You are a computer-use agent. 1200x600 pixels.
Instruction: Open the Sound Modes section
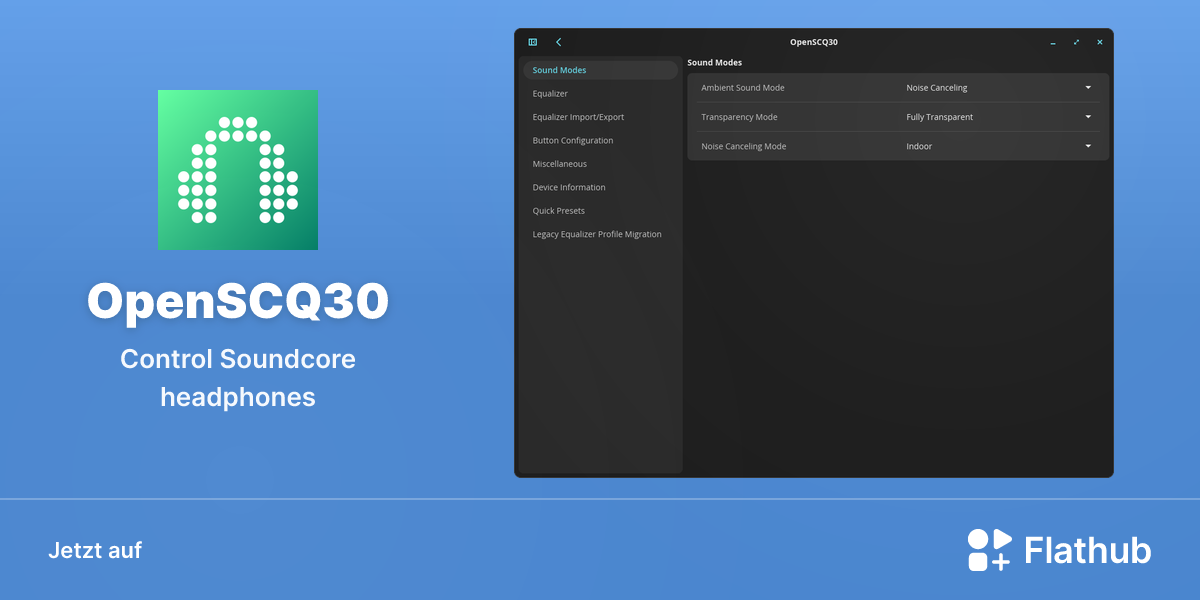click(x=600, y=70)
